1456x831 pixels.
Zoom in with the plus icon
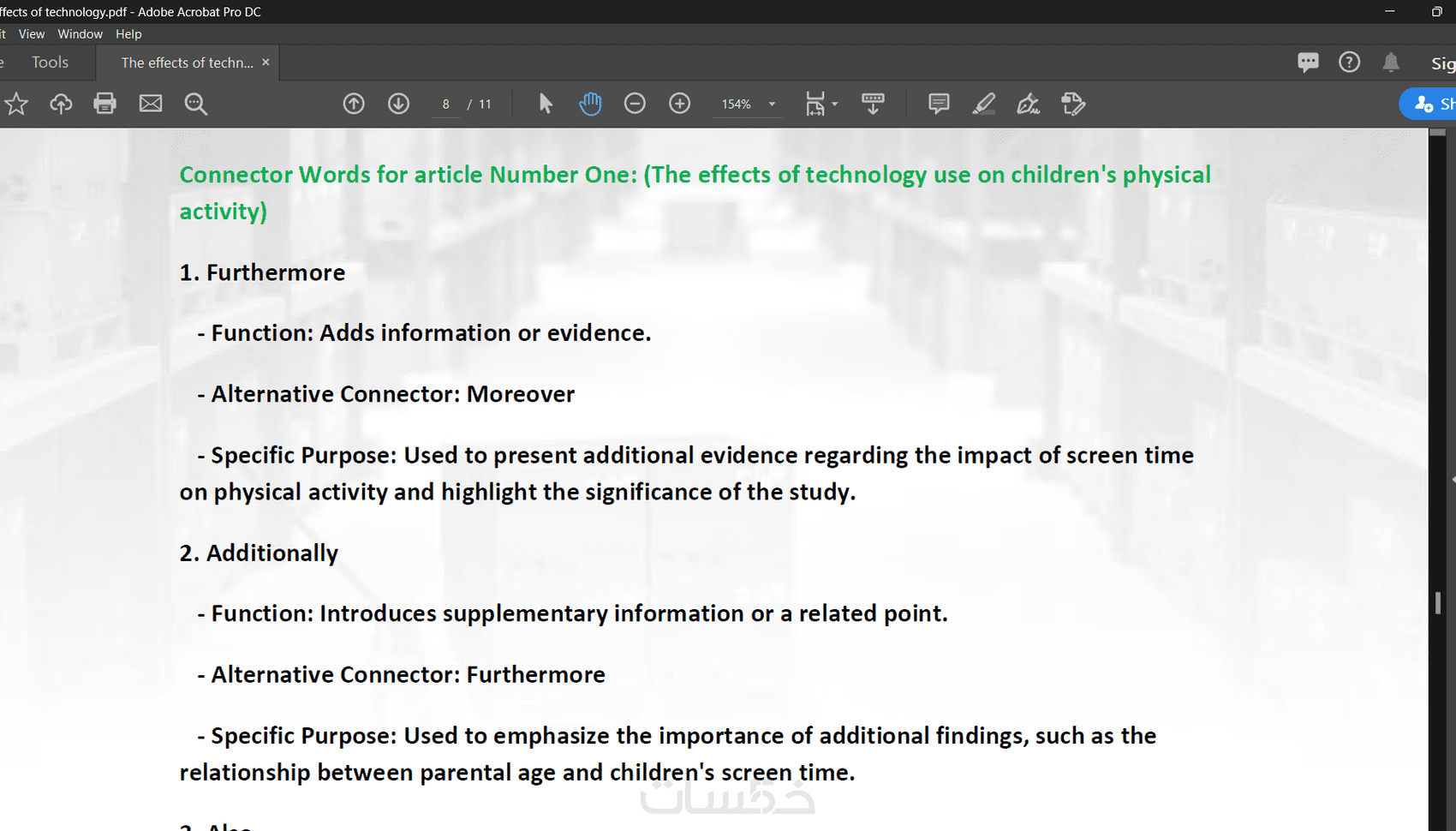point(680,104)
